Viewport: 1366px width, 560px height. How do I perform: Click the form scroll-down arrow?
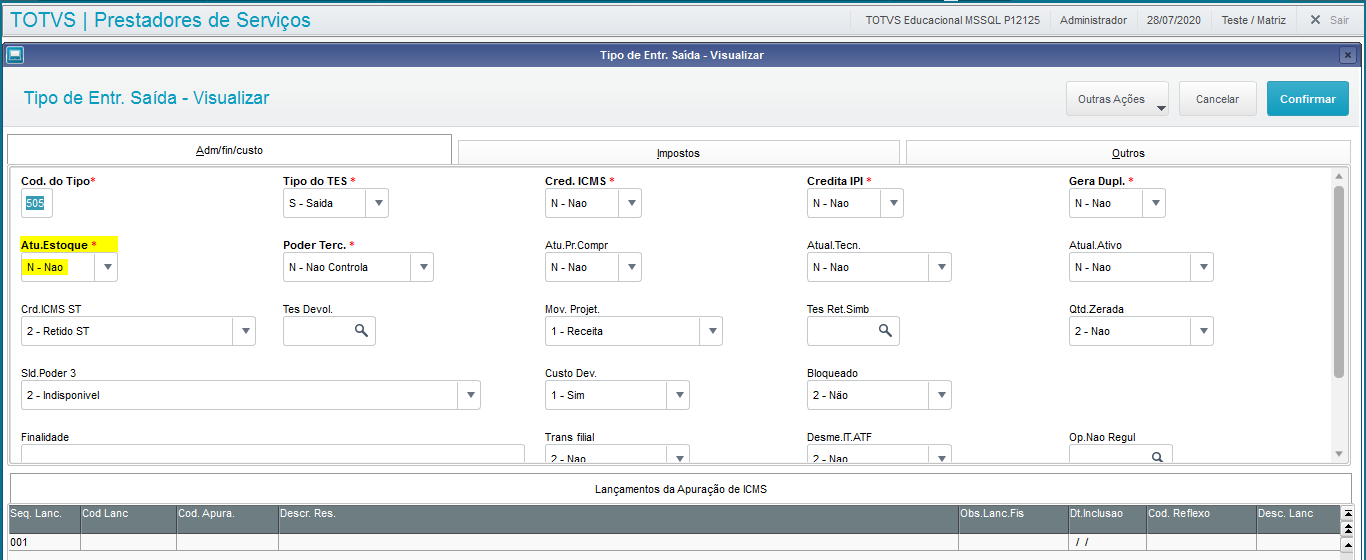point(1339,454)
